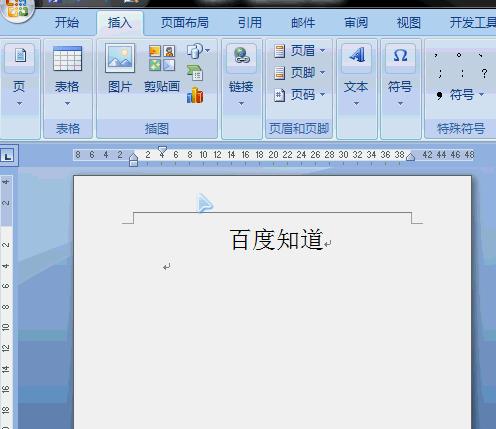Open the 开发工具 tab
The height and width of the screenshot is (429, 496).
[473, 23]
